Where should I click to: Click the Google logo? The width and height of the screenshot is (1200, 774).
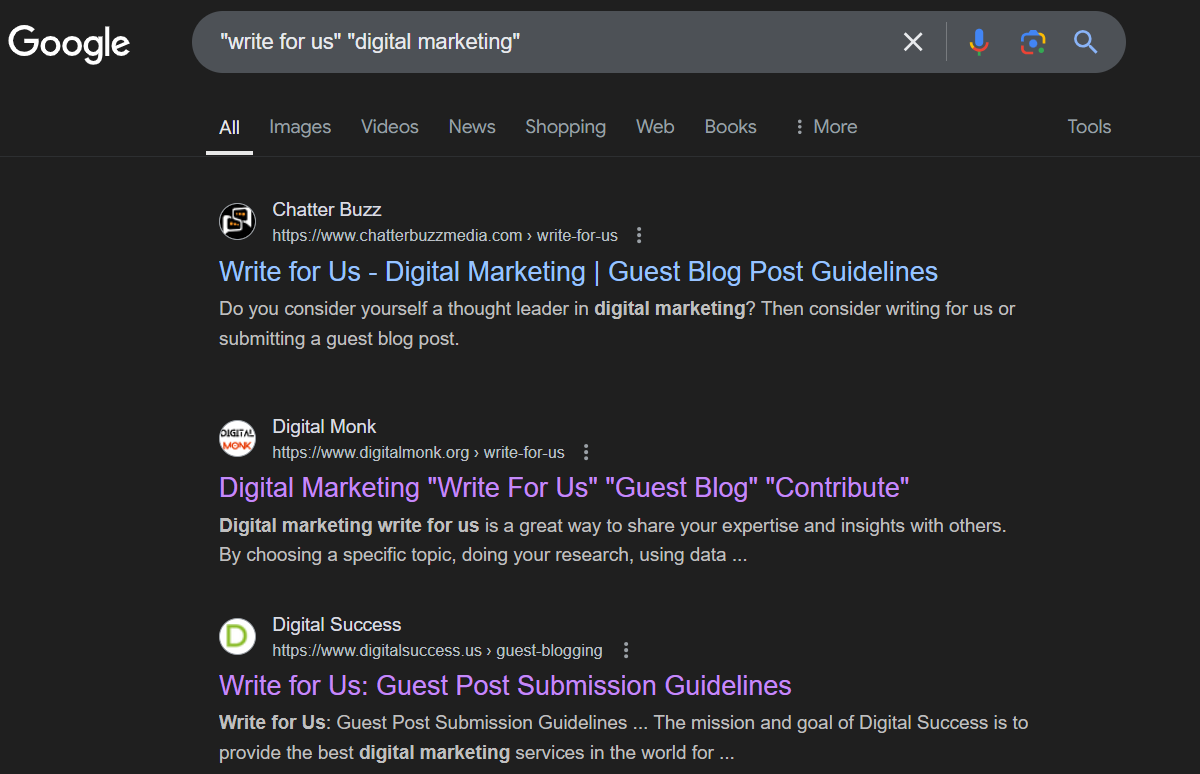[x=69, y=43]
